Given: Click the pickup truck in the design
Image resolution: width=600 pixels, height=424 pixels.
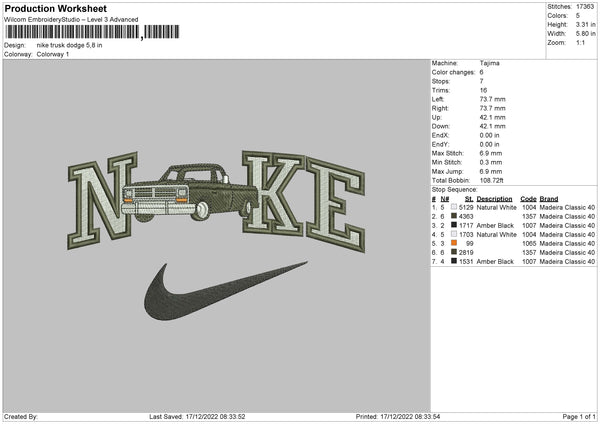Looking at the screenshot, I should click(x=190, y=192).
